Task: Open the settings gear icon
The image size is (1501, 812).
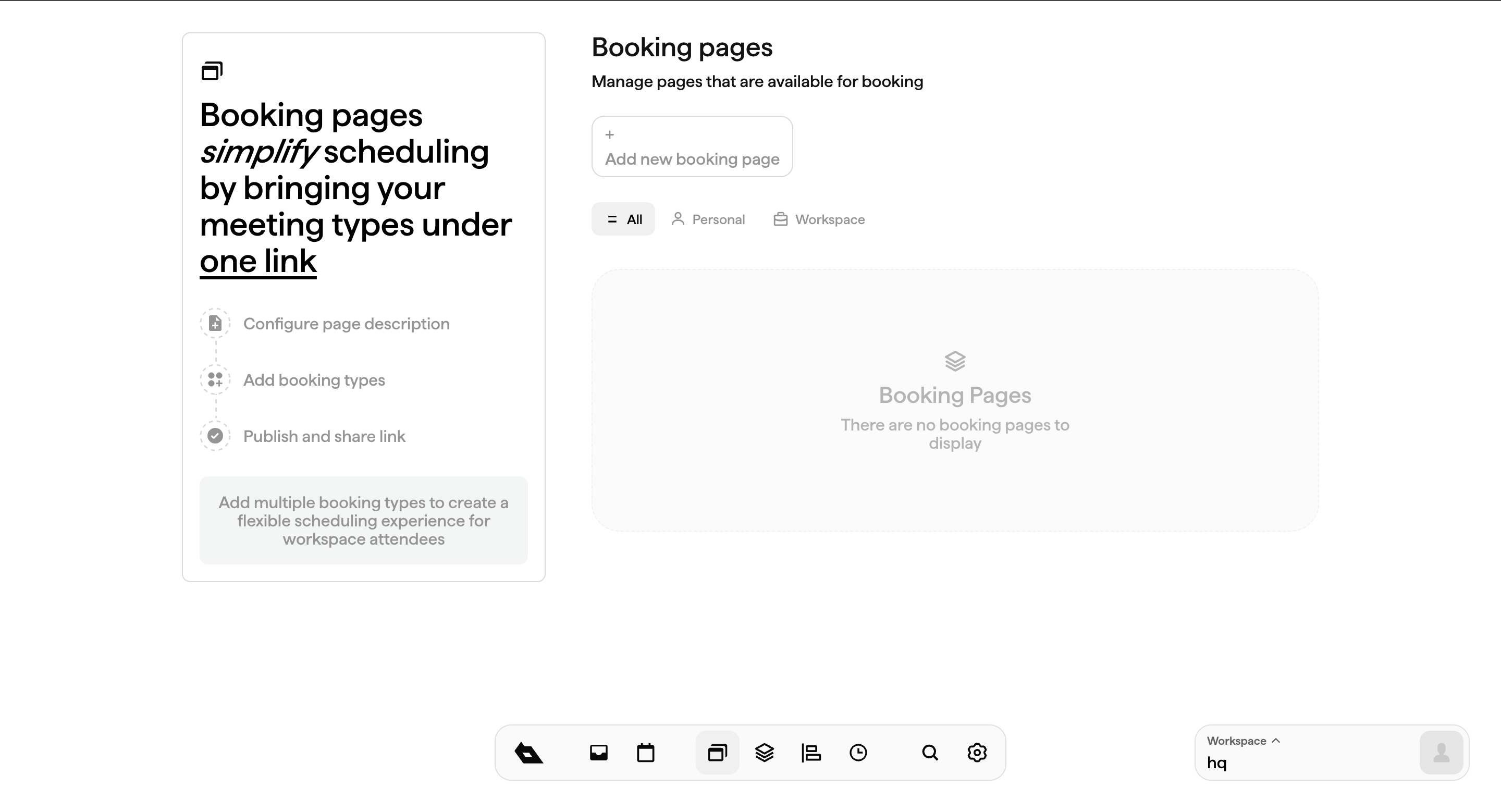Action: (977, 753)
